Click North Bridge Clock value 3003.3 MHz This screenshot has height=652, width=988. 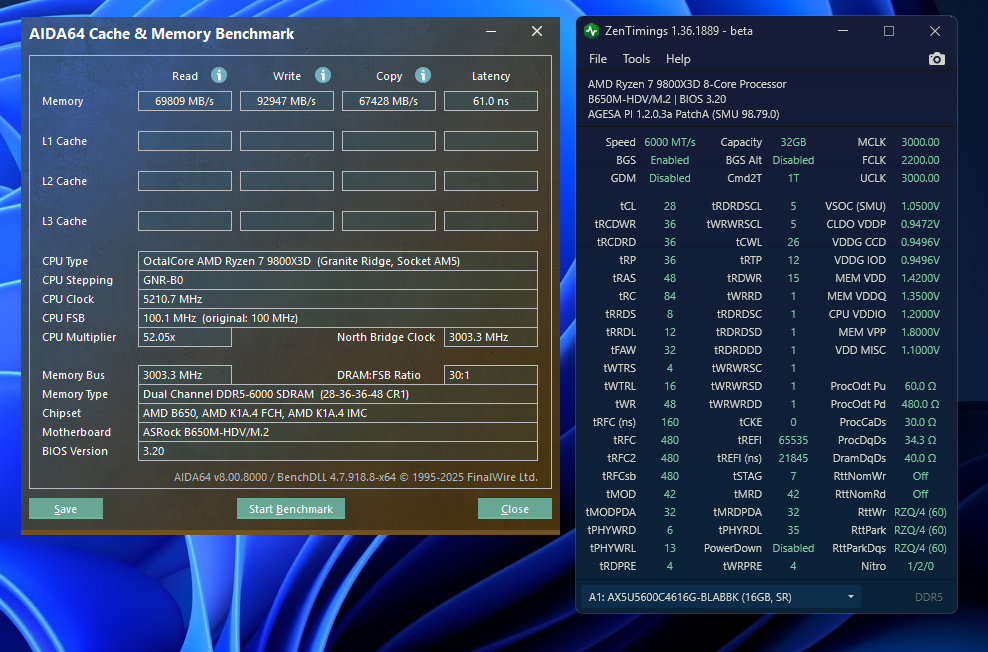click(491, 337)
